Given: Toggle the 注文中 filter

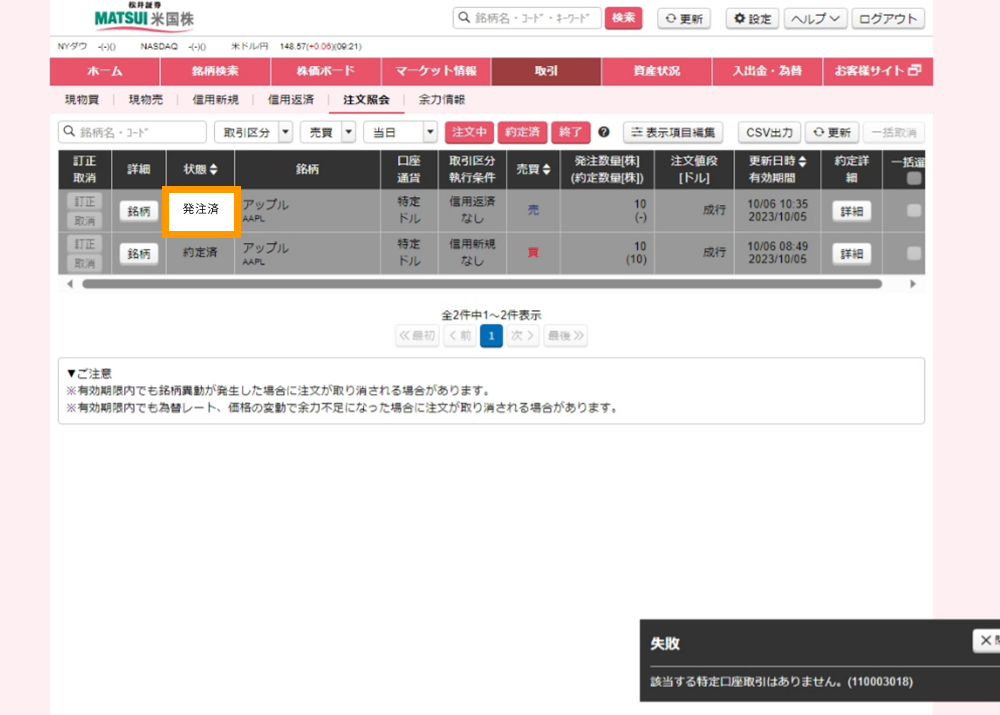Looking at the screenshot, I should click(x=469, y=132).
